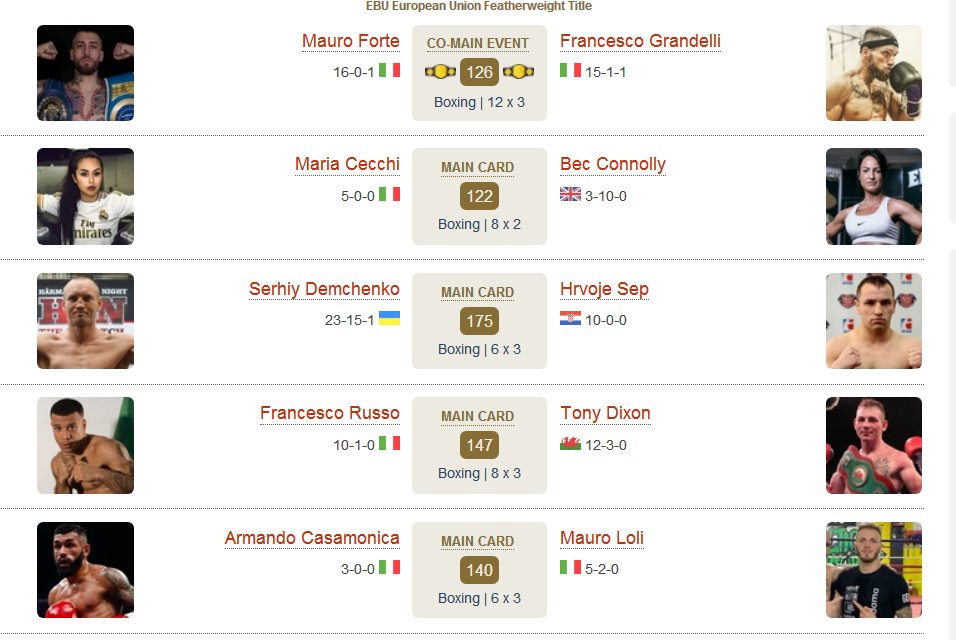Open Francesco Russo's photo thumbnail

(x=85, y=446)
